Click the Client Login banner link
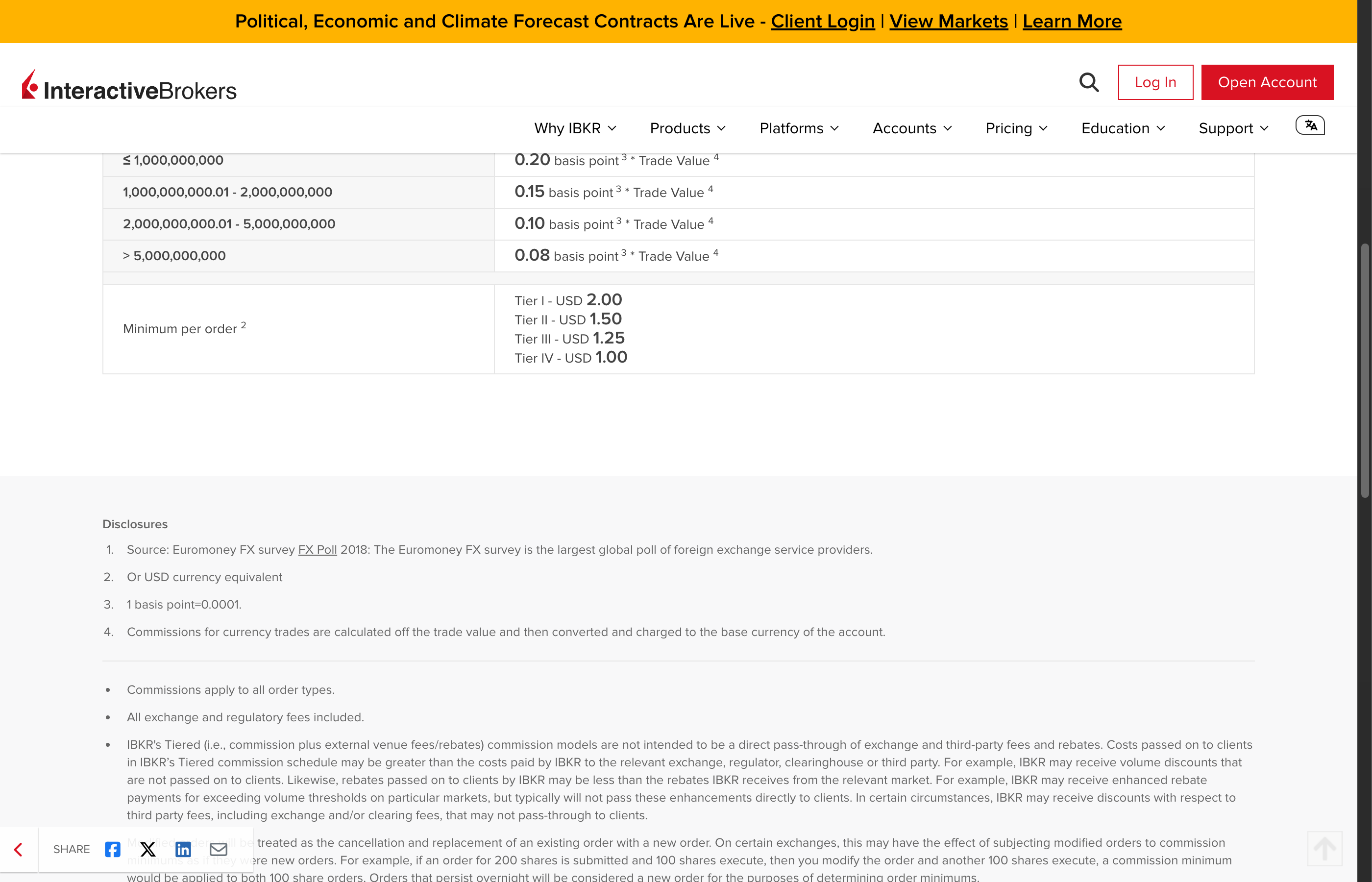The height and width of the screenshot is (882, 1372). click(x=823, y=21)
